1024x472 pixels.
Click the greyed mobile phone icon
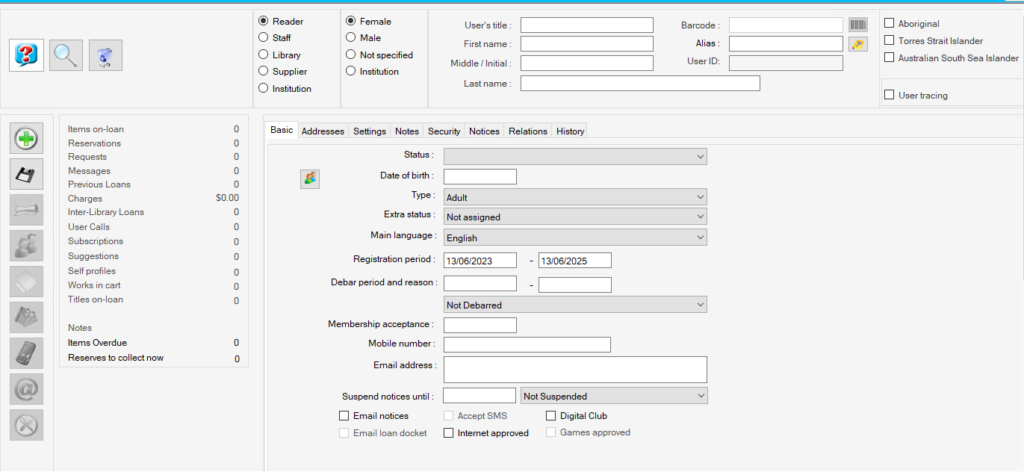[x=27, y=354]
